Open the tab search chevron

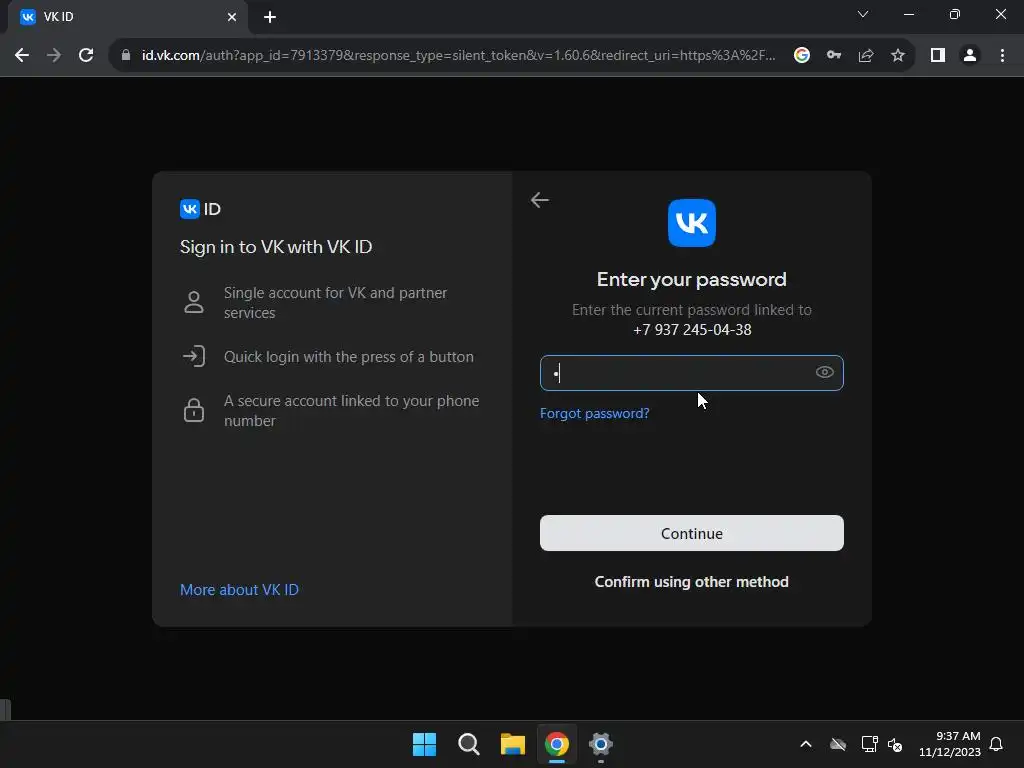[863, 14]
